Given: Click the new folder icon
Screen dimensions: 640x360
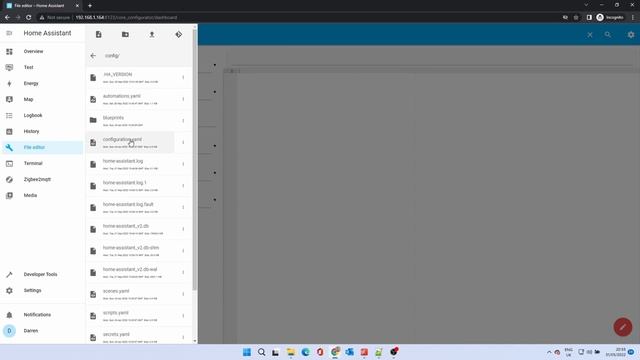Looking at the screenshot, I should pos(125,35).
